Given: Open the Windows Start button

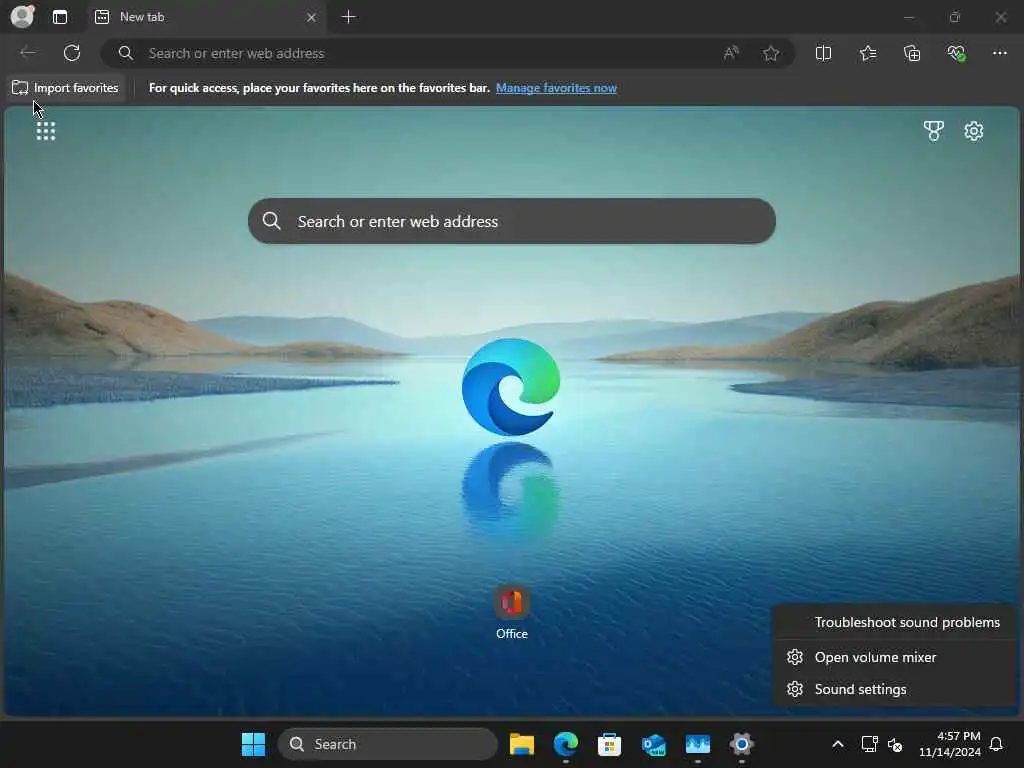Looking at the screenshot, I should (253, 744).
